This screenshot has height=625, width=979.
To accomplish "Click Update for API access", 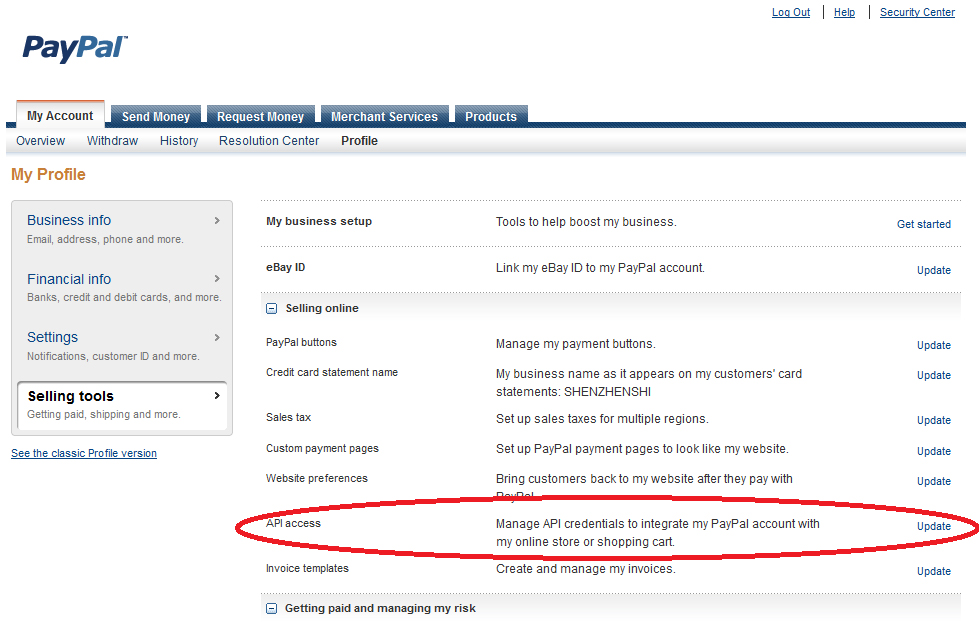I will tap(934, 526).
